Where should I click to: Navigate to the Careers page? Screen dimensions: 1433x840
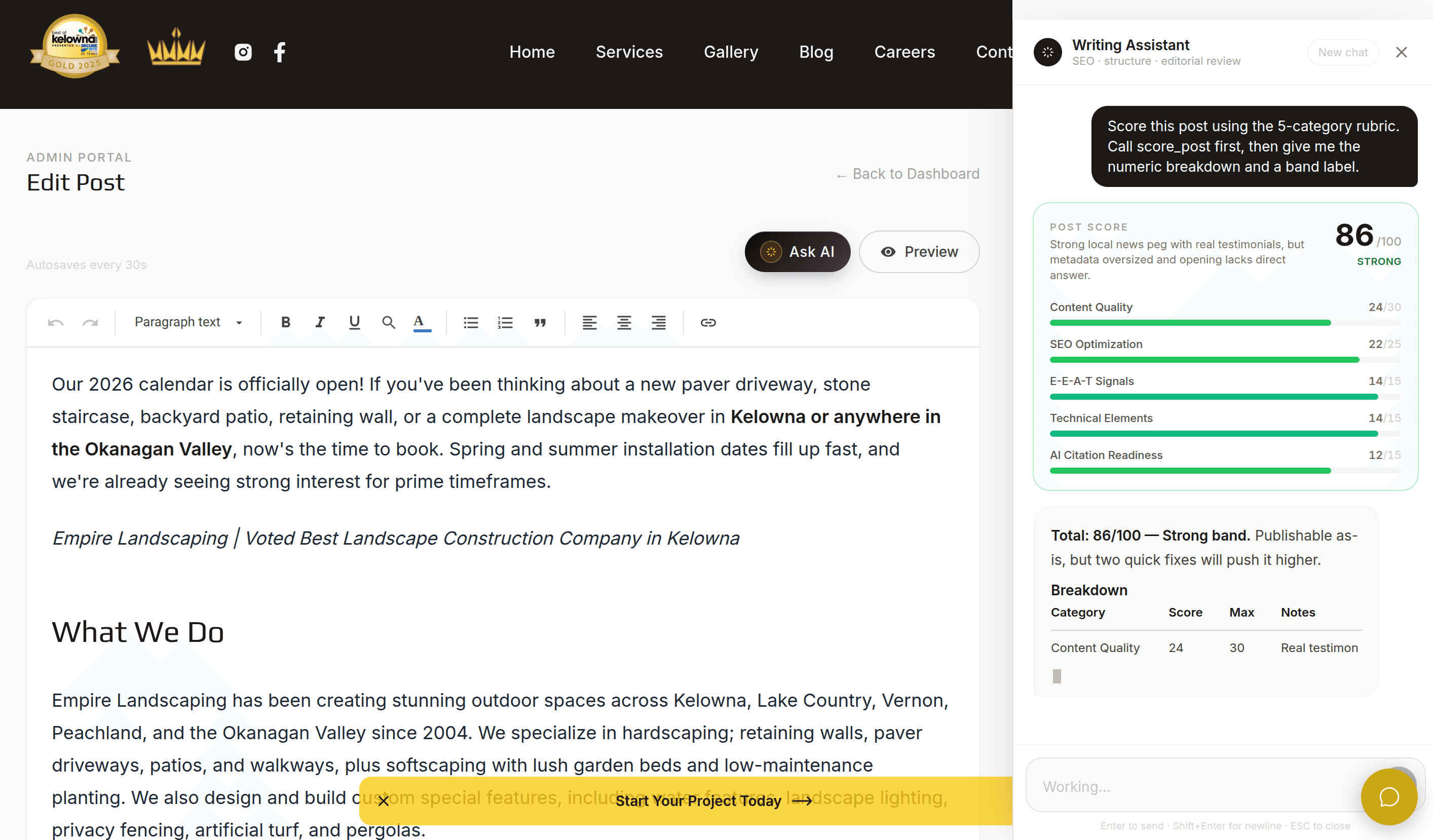click(x=904, y=52)
